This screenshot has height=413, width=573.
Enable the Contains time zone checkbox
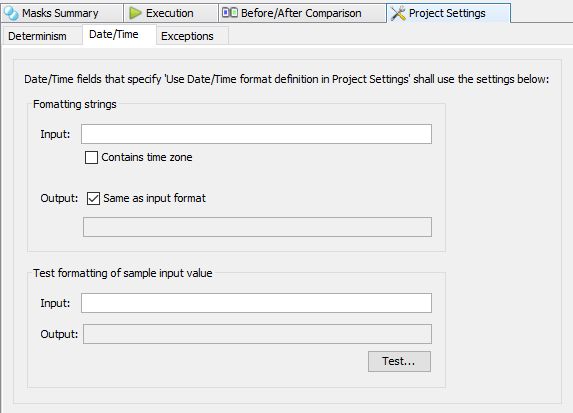[91, 158]
